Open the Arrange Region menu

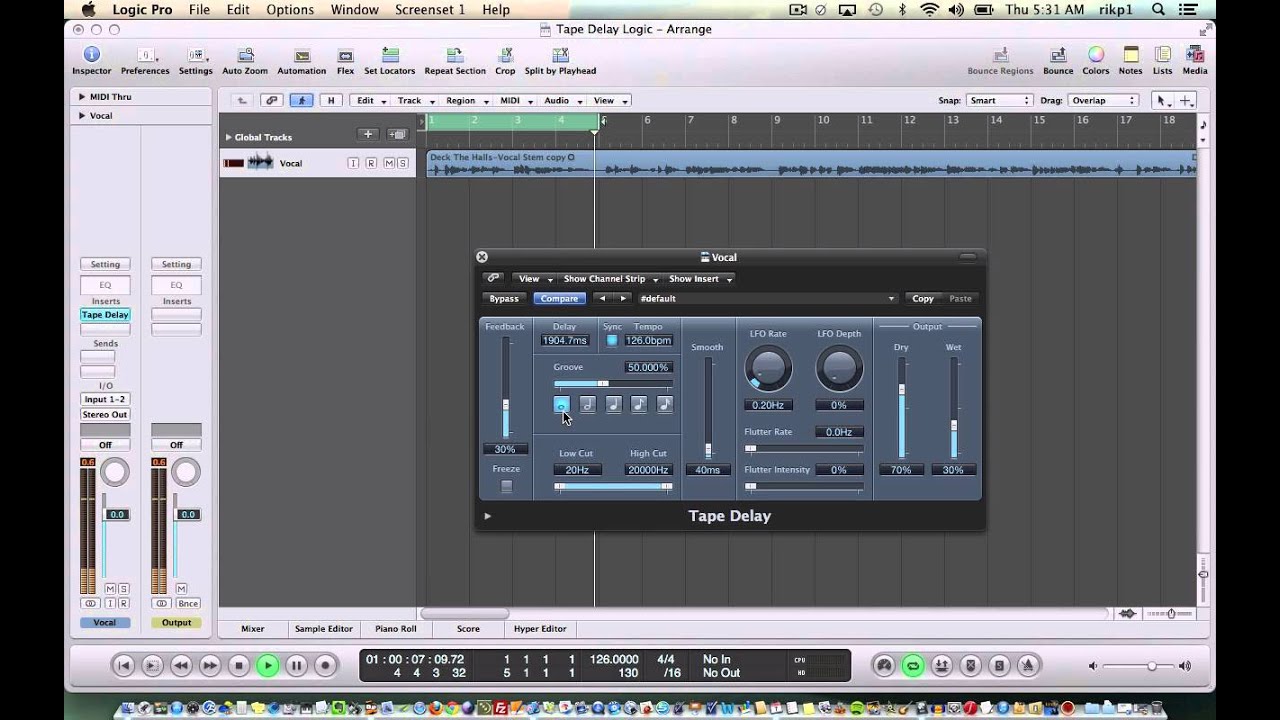(467, 100)
